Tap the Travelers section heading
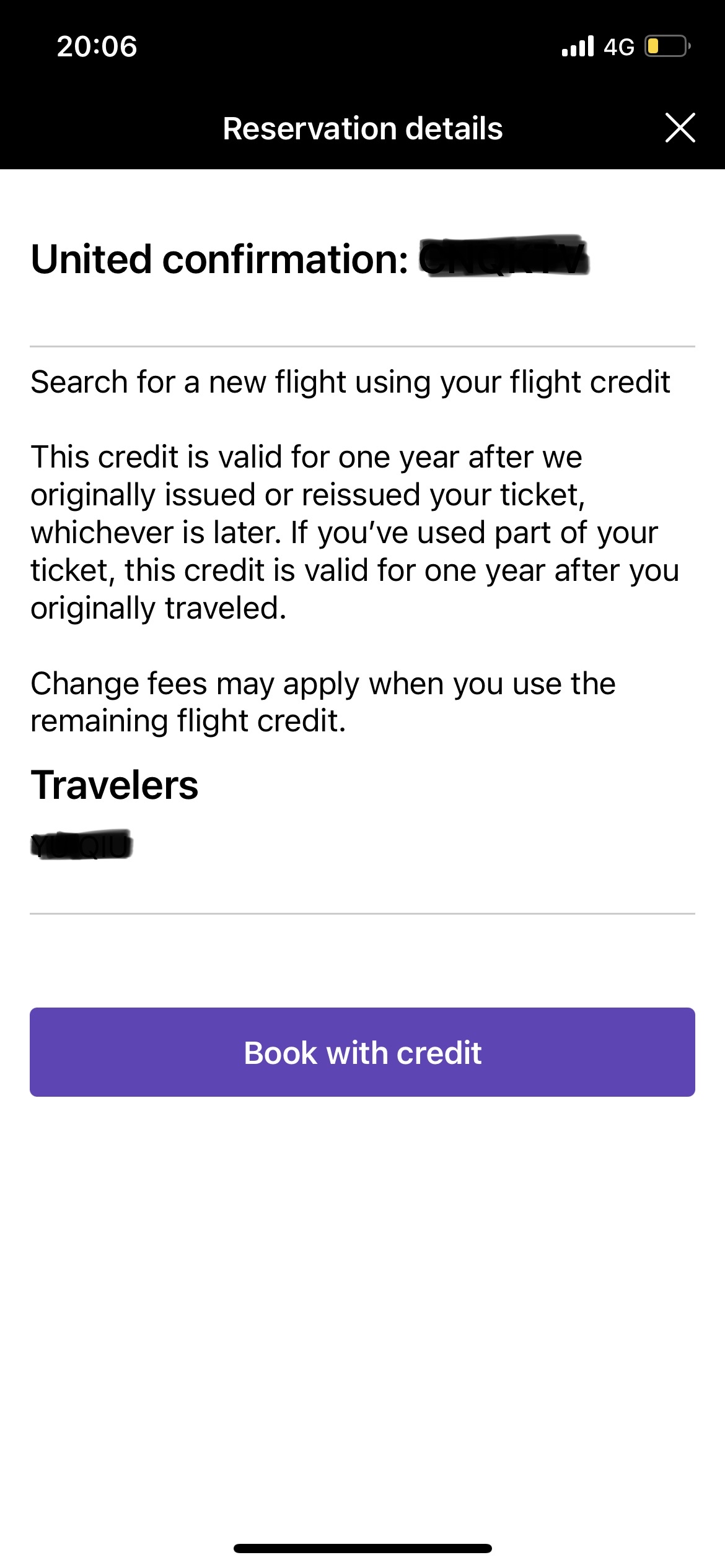The width and height of the screenshot is (725, 1568). (115, 785)
